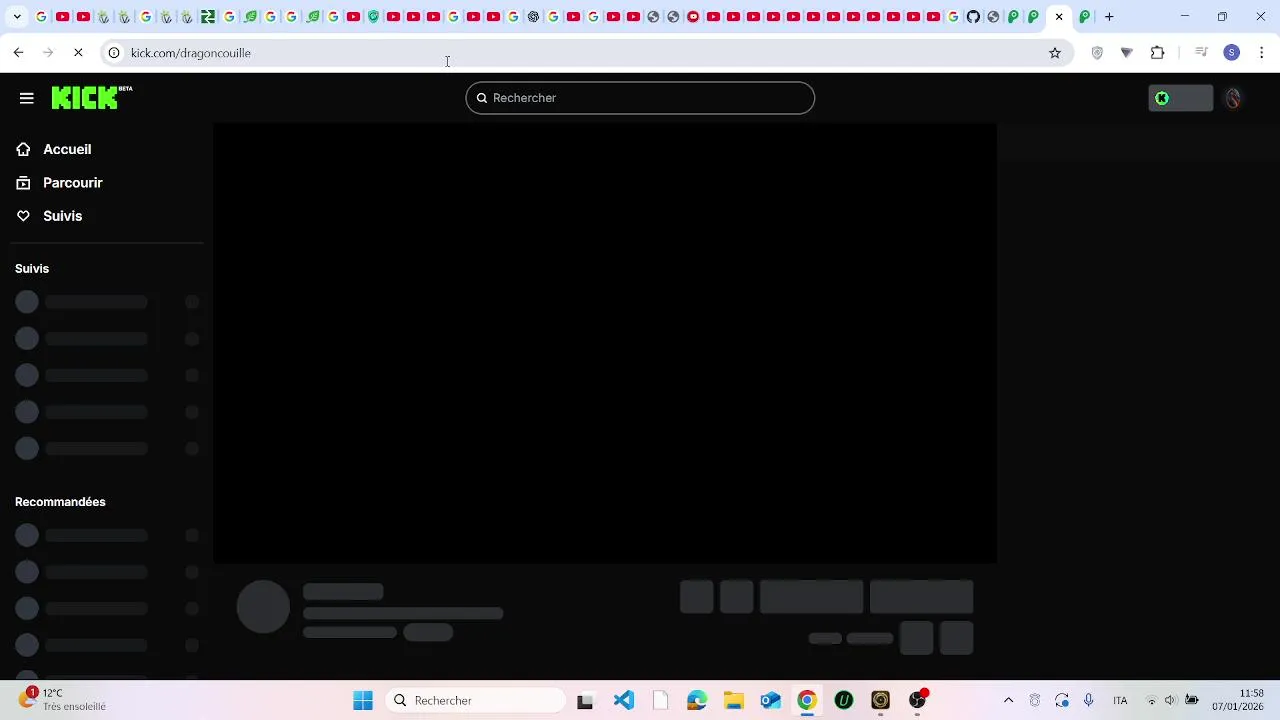1280x720 pixels.
Task: Click the Chrome taskbar icon
Action: tap(807, 700)
